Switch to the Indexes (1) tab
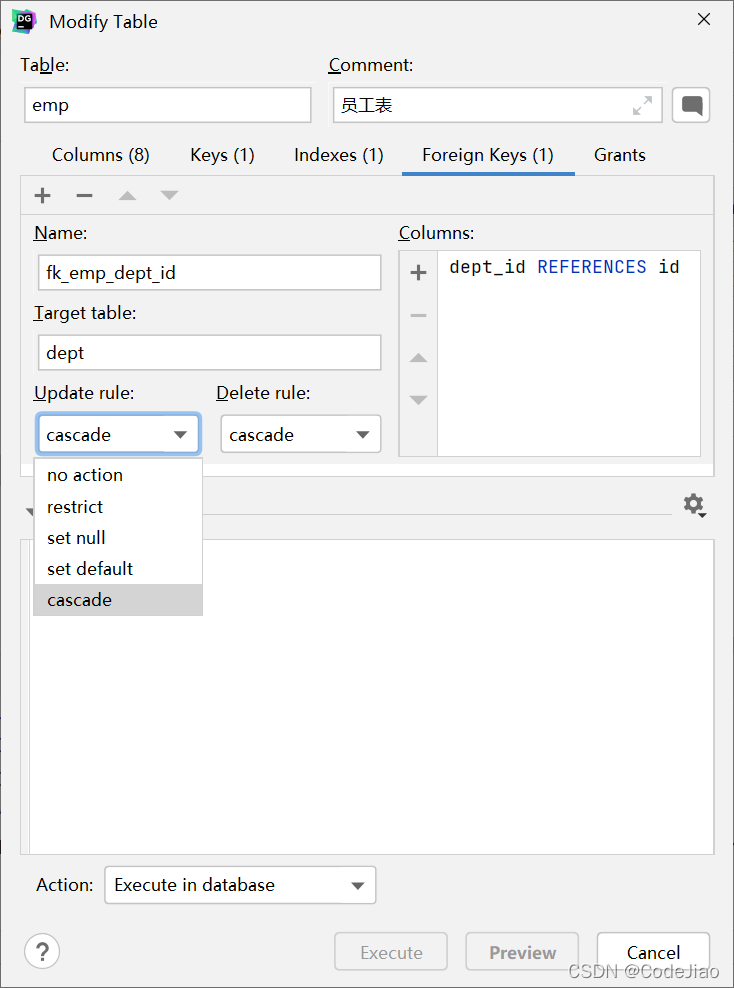 click(x=338, y=155)
